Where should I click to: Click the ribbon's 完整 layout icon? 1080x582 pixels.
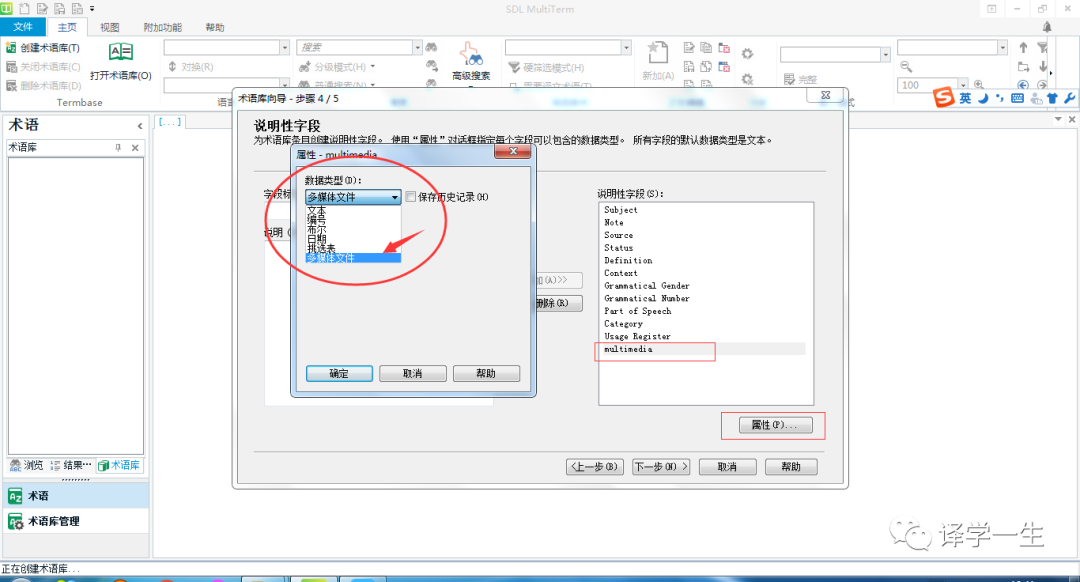click(x=800, y=79)
